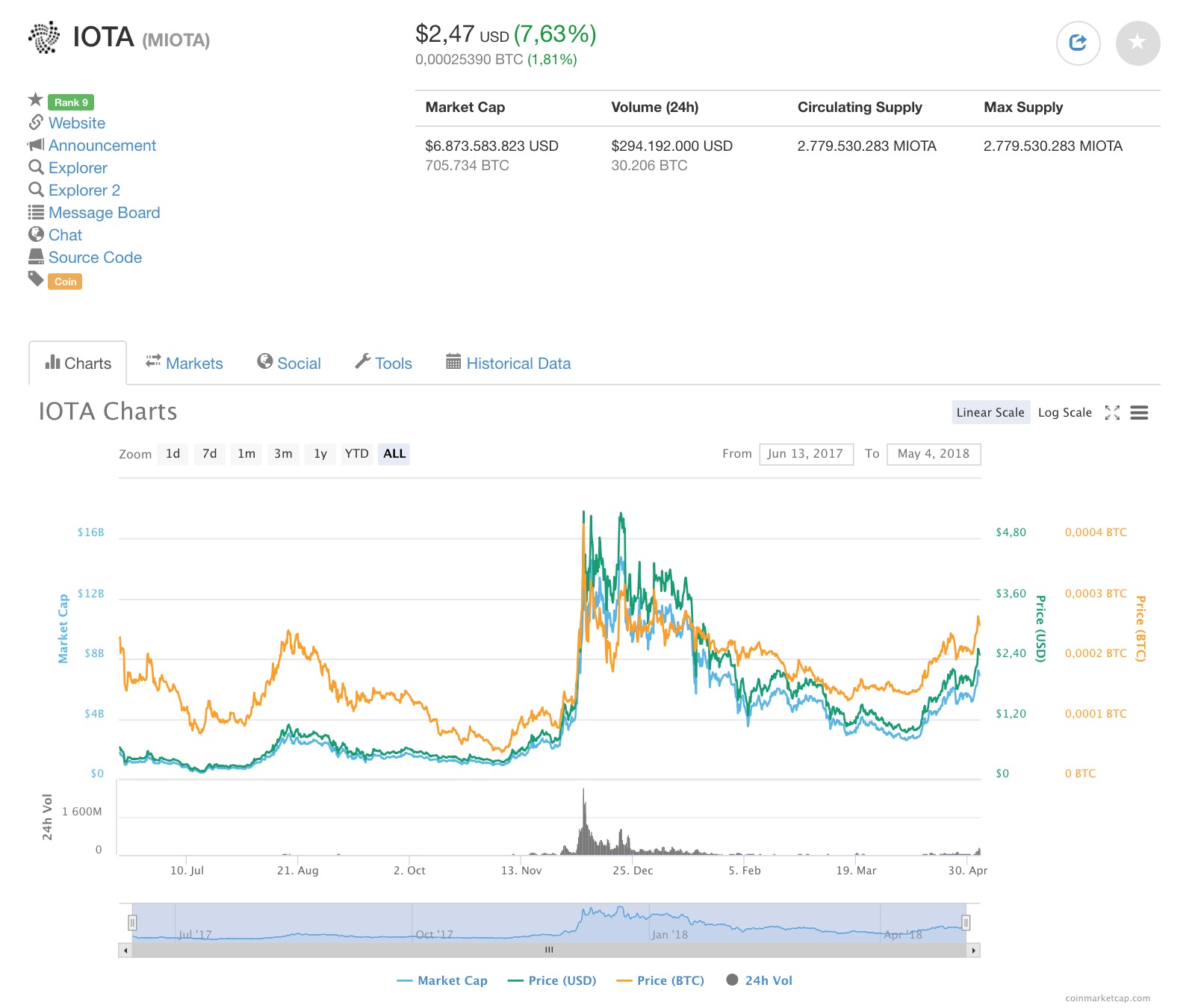Toggle Market Cap series in legend
This screenshot has width=1198, height=1008.
tap(442, 981)
